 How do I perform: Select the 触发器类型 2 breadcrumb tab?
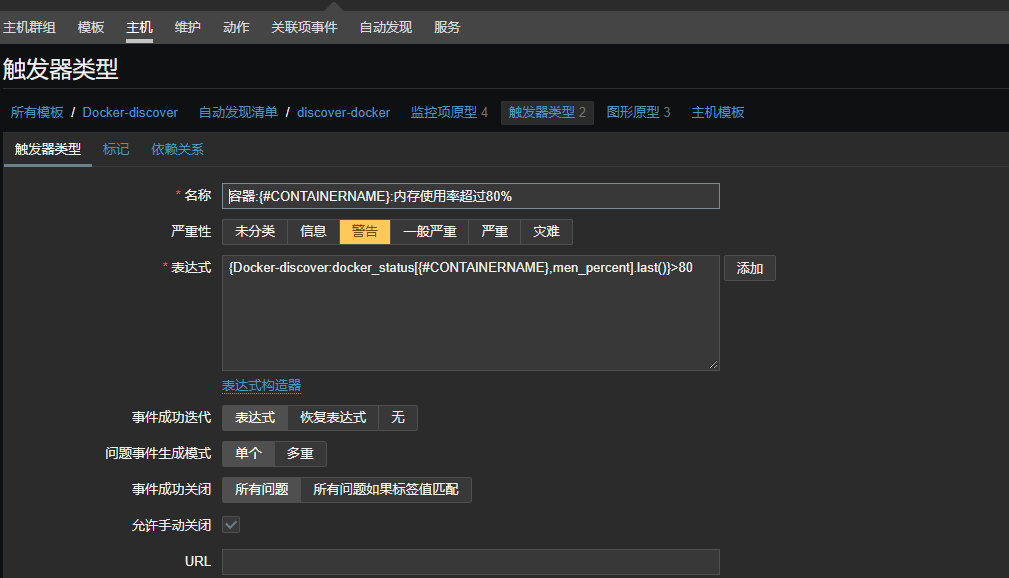pos(547,112)
